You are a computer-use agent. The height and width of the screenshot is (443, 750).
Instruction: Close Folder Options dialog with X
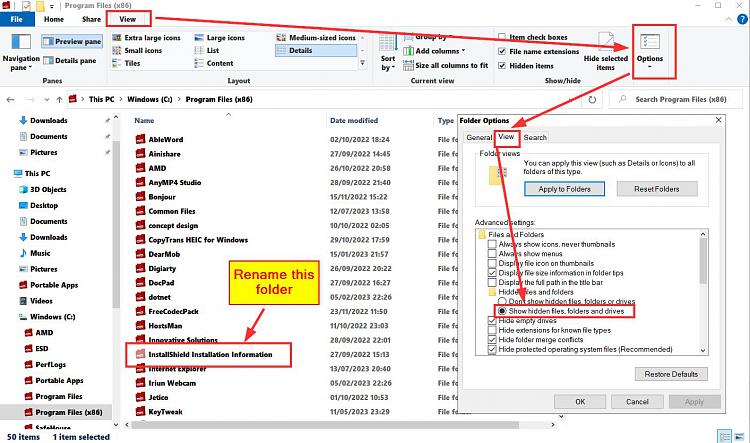point(718,120)
